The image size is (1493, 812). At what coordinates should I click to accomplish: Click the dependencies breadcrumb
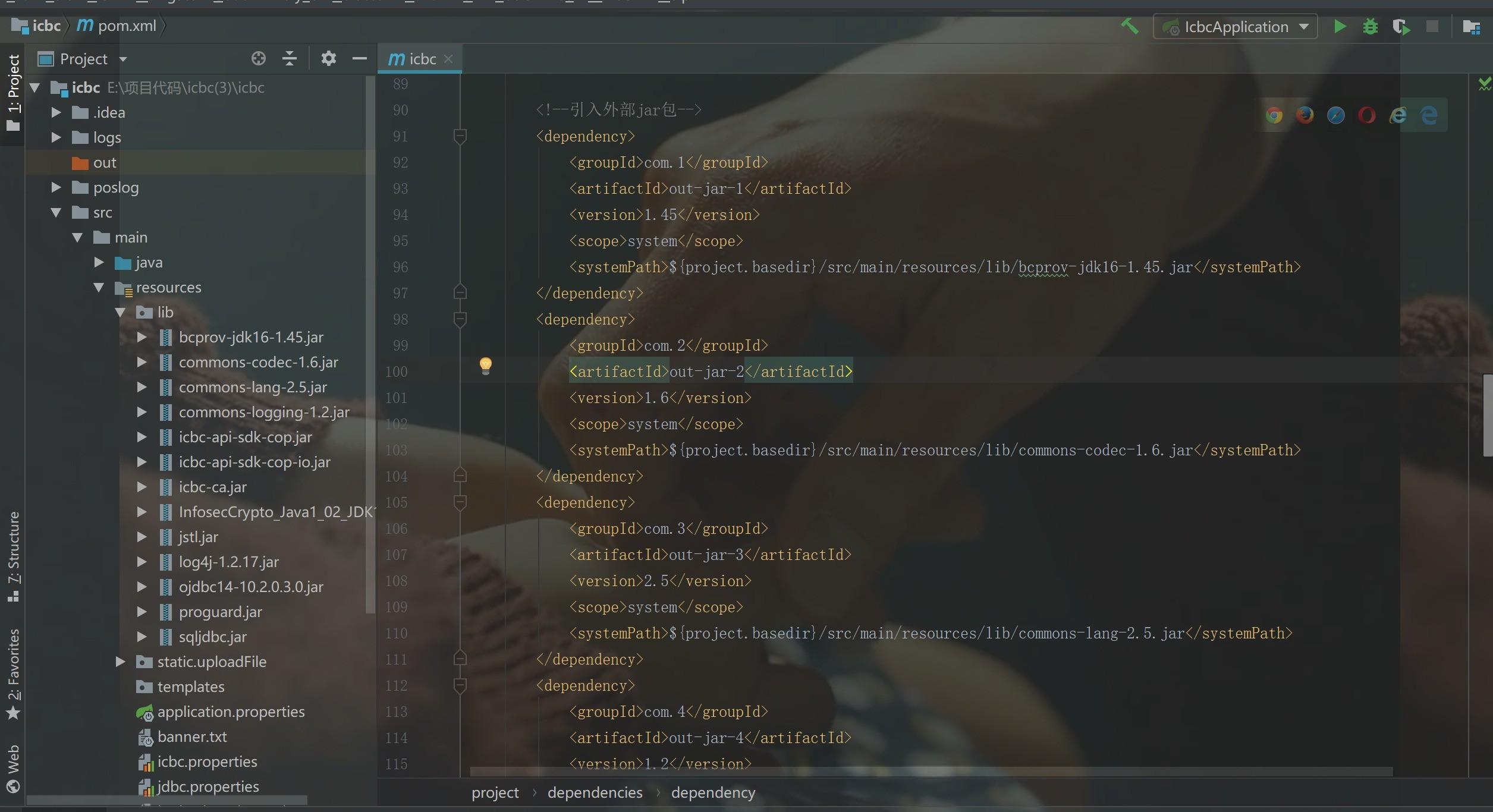pyautogui.click(x=595, y=792)
